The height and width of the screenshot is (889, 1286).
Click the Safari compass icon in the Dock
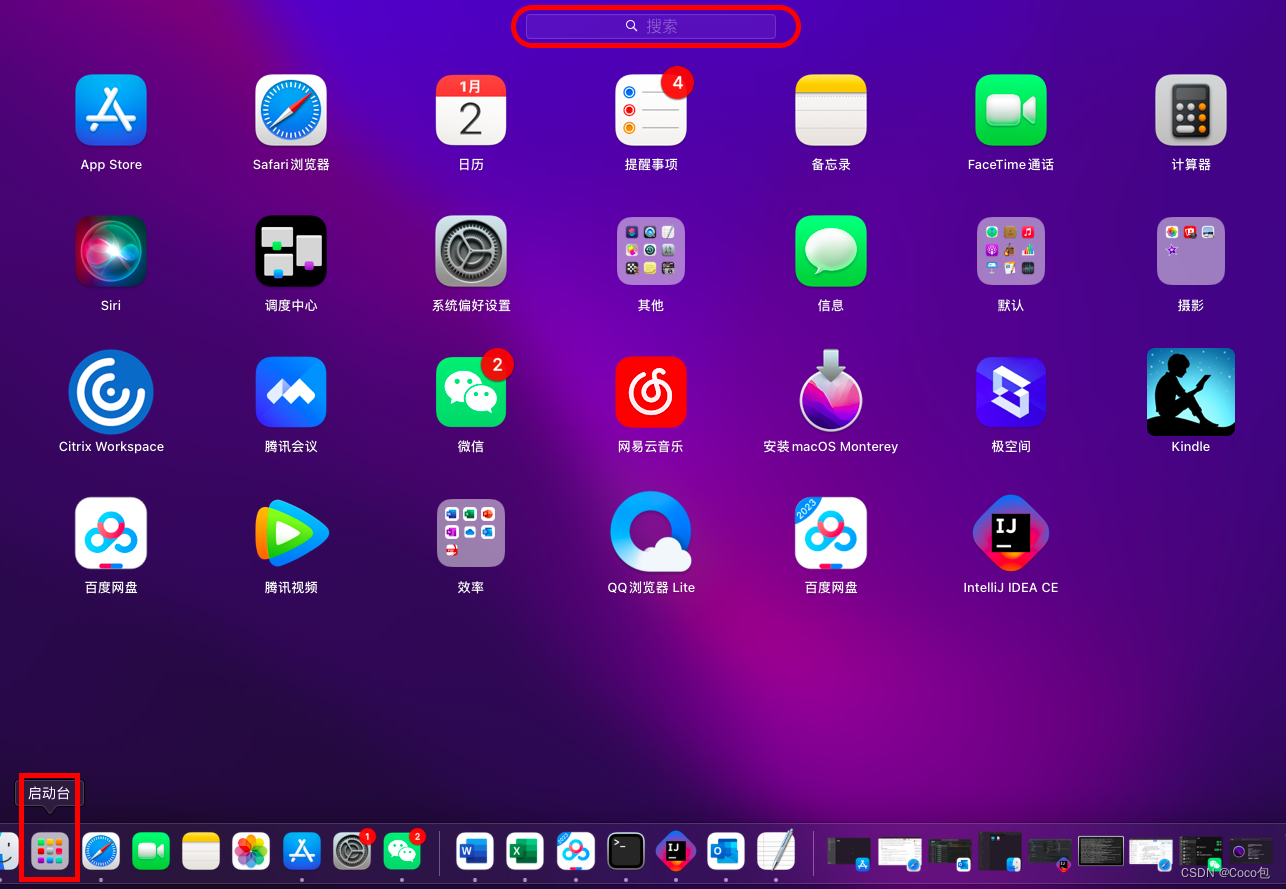tap(101, 851)
